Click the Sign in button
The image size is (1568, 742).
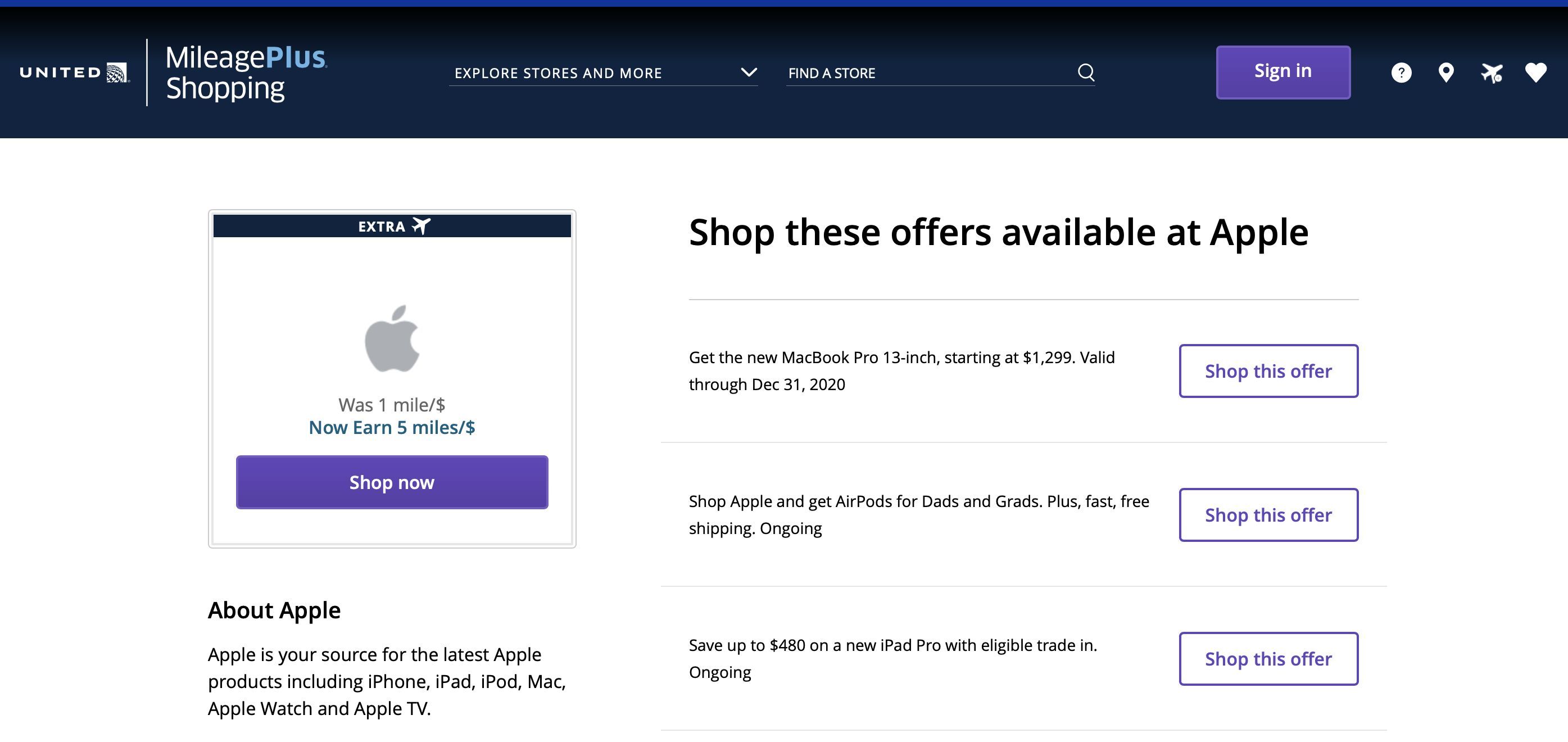(1283, 72)
